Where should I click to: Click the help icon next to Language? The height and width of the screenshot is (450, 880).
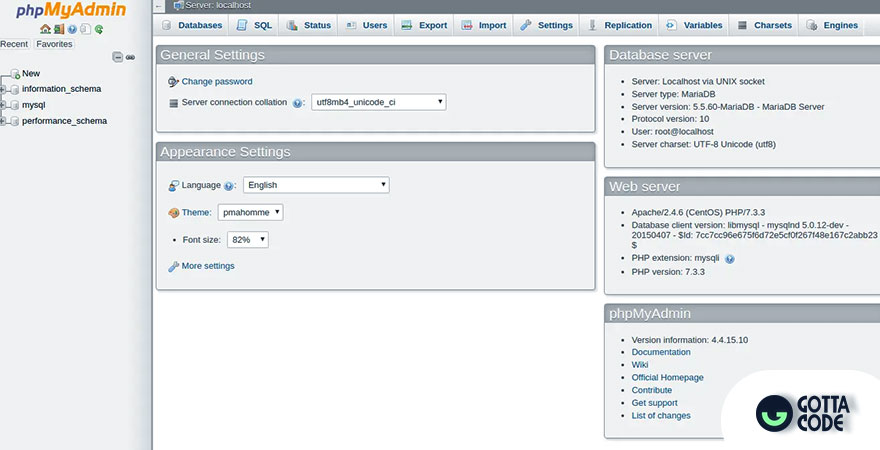228,186
